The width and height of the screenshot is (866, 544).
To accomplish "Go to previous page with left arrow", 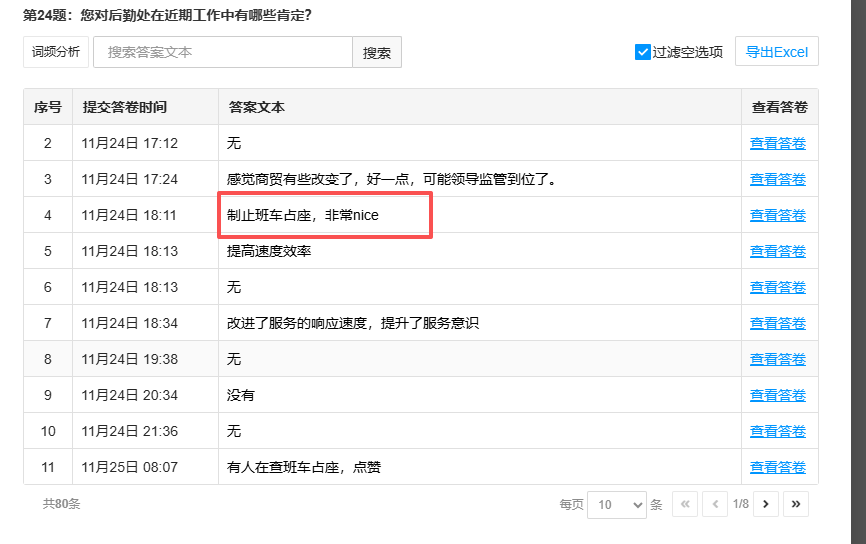I will click(715, 504).
